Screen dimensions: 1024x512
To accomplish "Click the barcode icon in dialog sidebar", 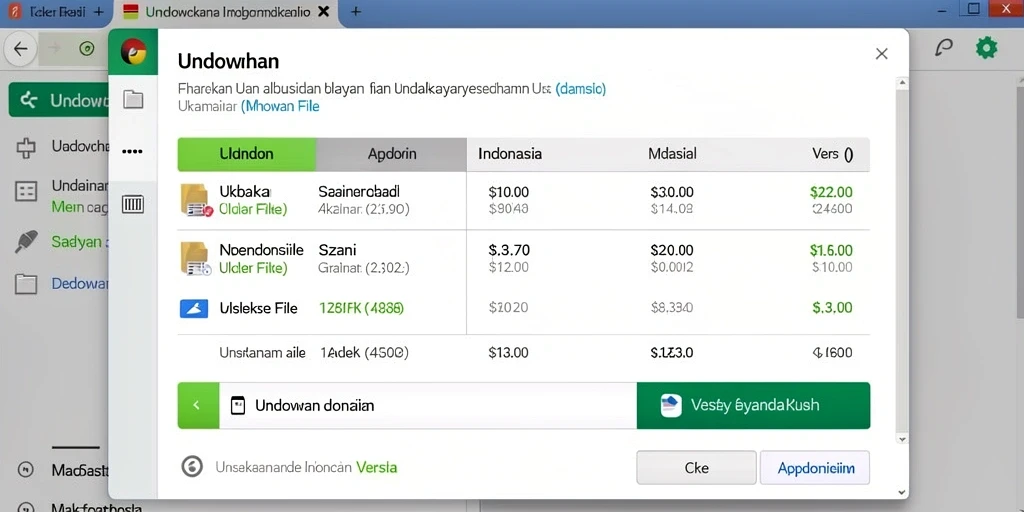I will tap(133, 205).
